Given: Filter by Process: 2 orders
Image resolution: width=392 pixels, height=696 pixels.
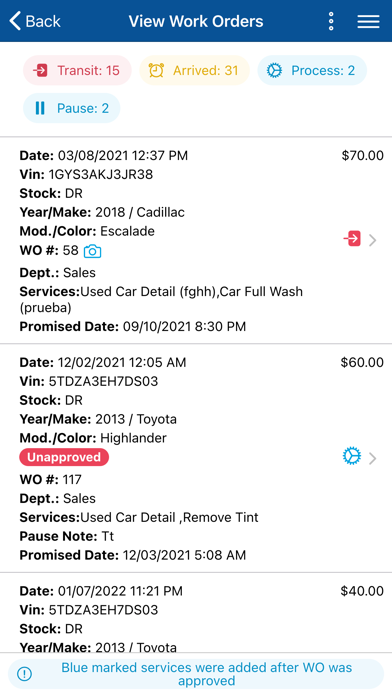Looking at the screenshot, I should tap(312, 70).
